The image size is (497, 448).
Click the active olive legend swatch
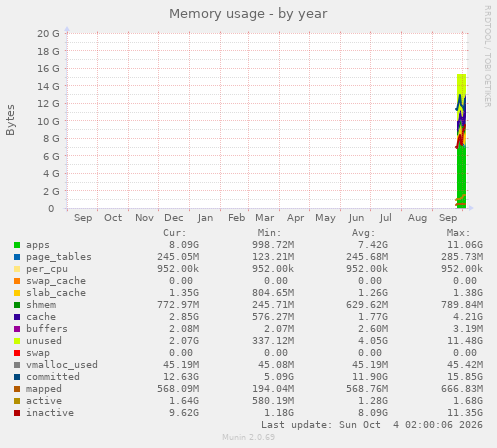[17, 401]
